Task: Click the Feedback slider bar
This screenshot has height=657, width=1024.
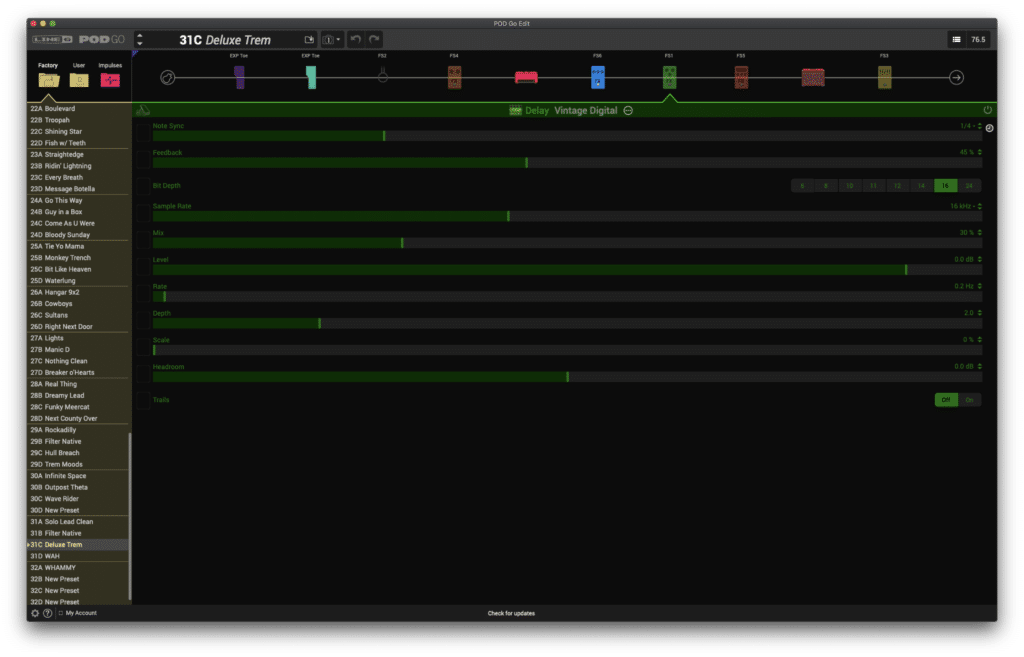Action: [567, 163]
